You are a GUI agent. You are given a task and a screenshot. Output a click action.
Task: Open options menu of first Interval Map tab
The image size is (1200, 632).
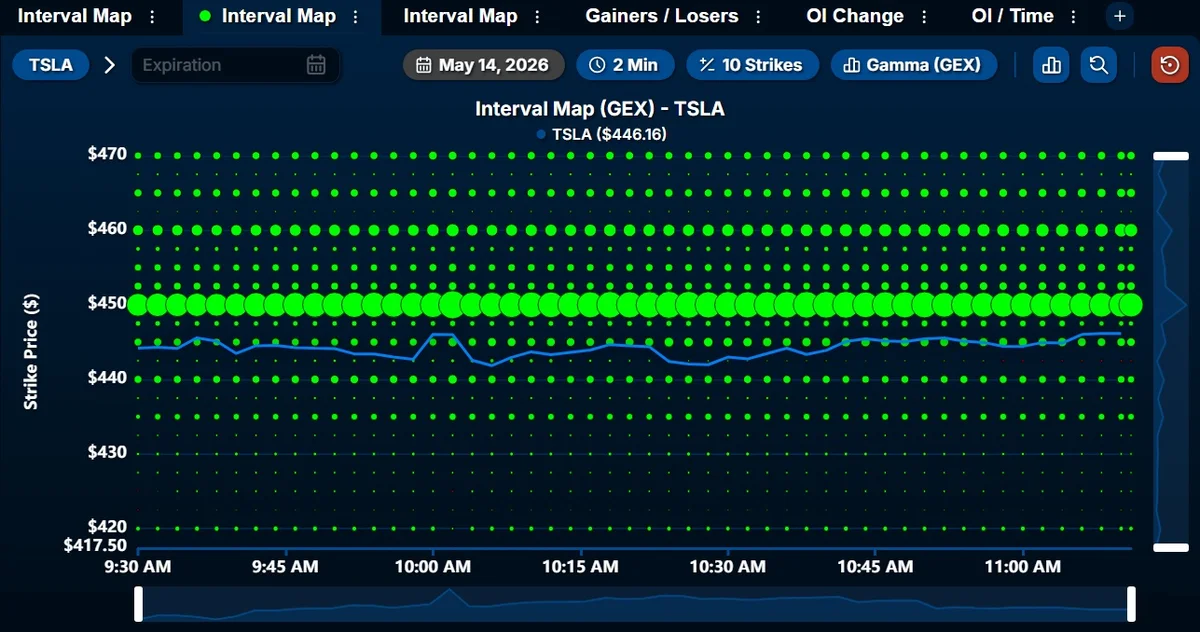click(x=152, y=17)
